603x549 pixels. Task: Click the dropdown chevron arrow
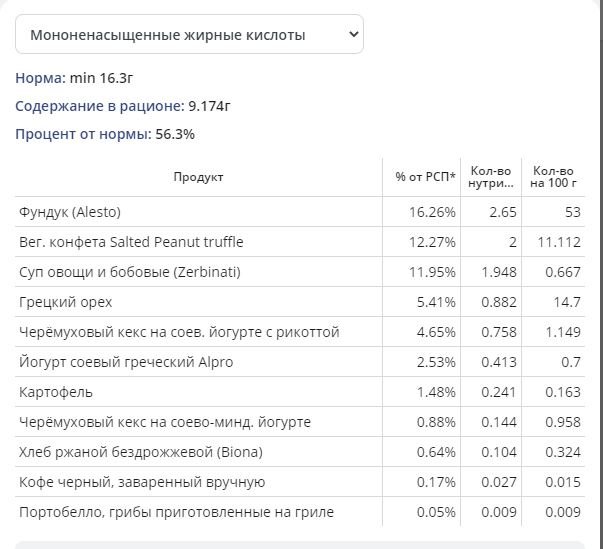[353, 34]
